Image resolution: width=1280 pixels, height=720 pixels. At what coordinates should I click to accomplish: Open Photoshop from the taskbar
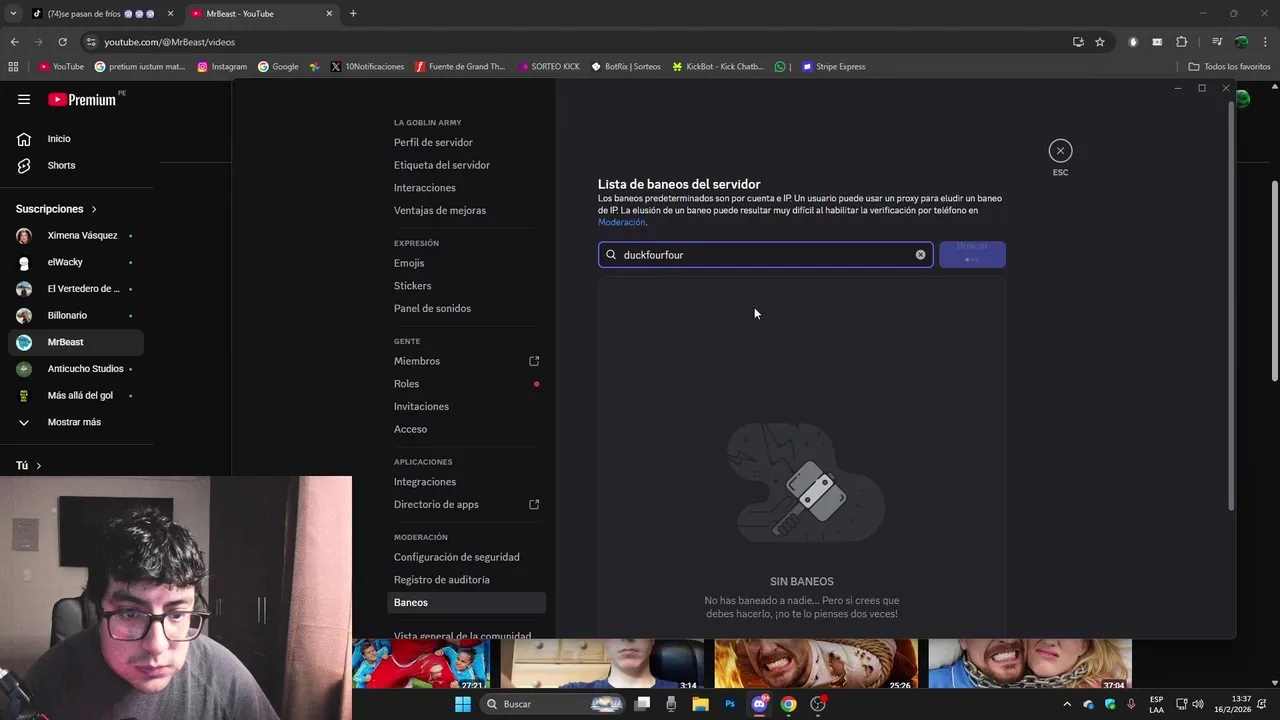pyautogui.click(x=730, y=704)
